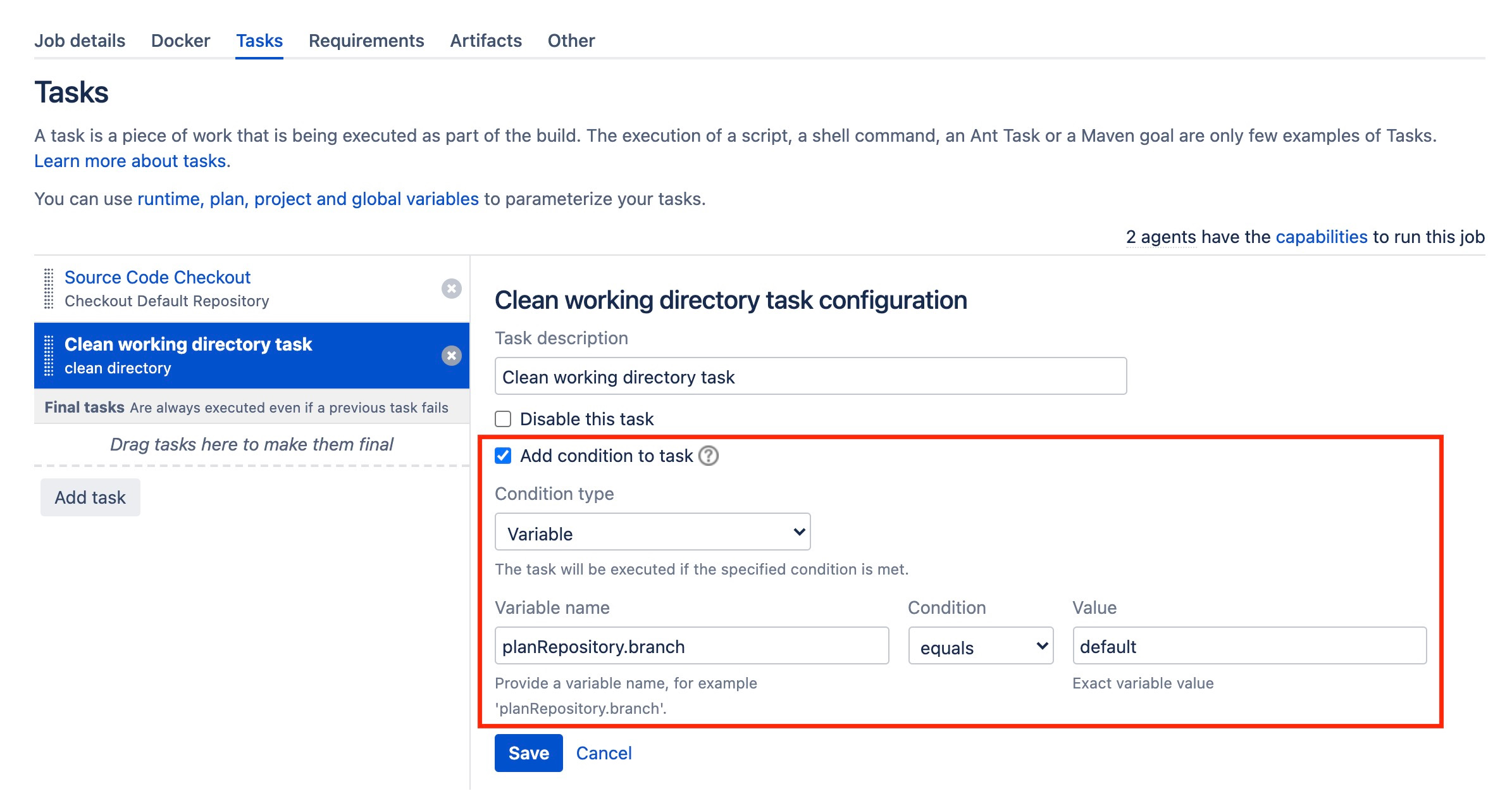Click help icon next to Add condition

tap(708, 456)
